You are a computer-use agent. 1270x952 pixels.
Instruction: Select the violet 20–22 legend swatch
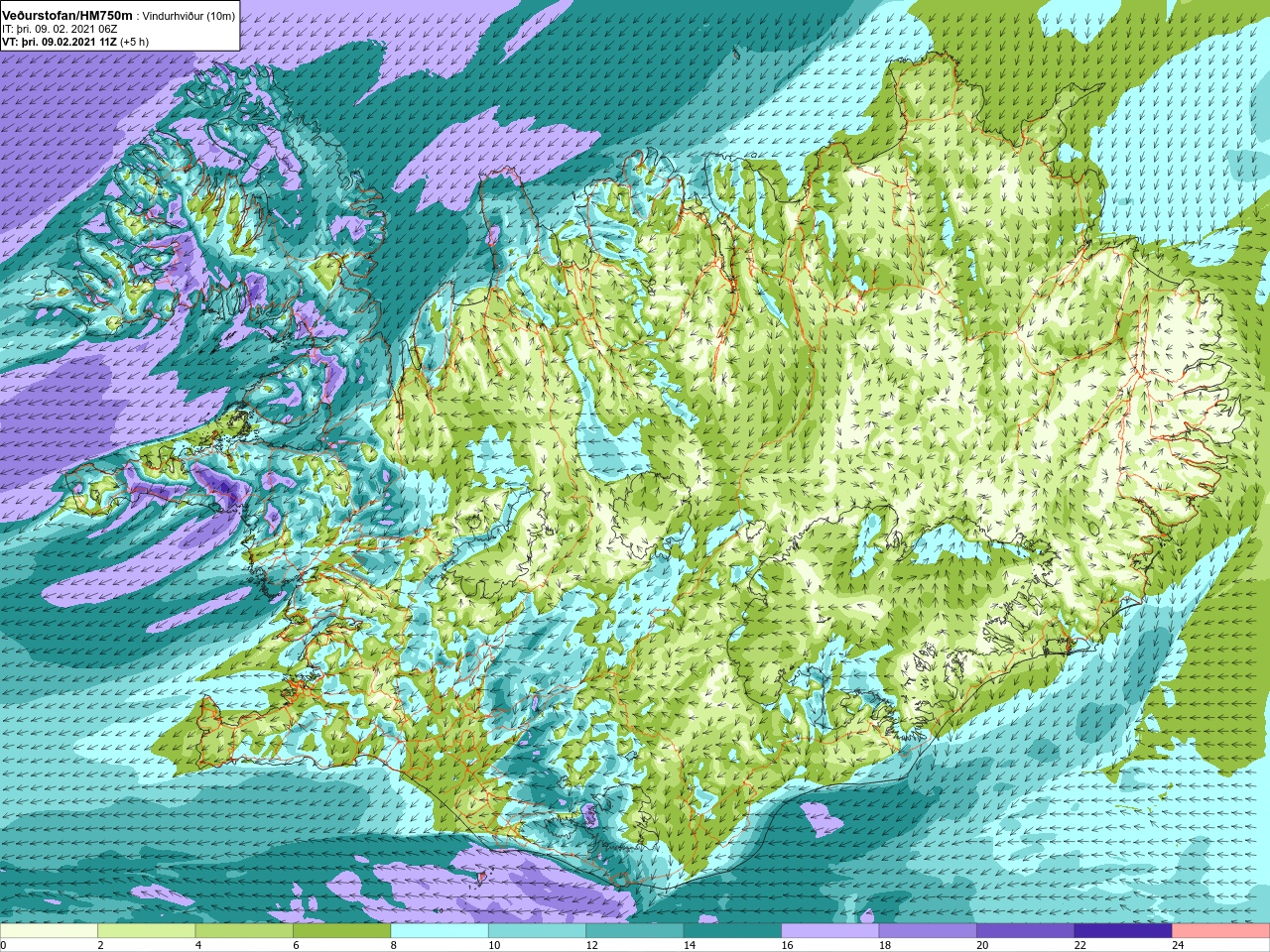(x=1026, y=931)
